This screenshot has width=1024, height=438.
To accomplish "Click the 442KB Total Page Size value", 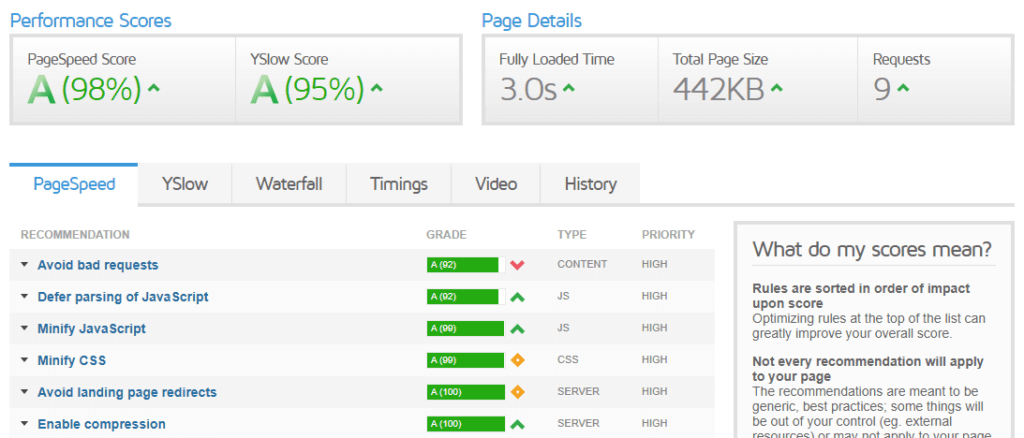I will tap(719, 89).
